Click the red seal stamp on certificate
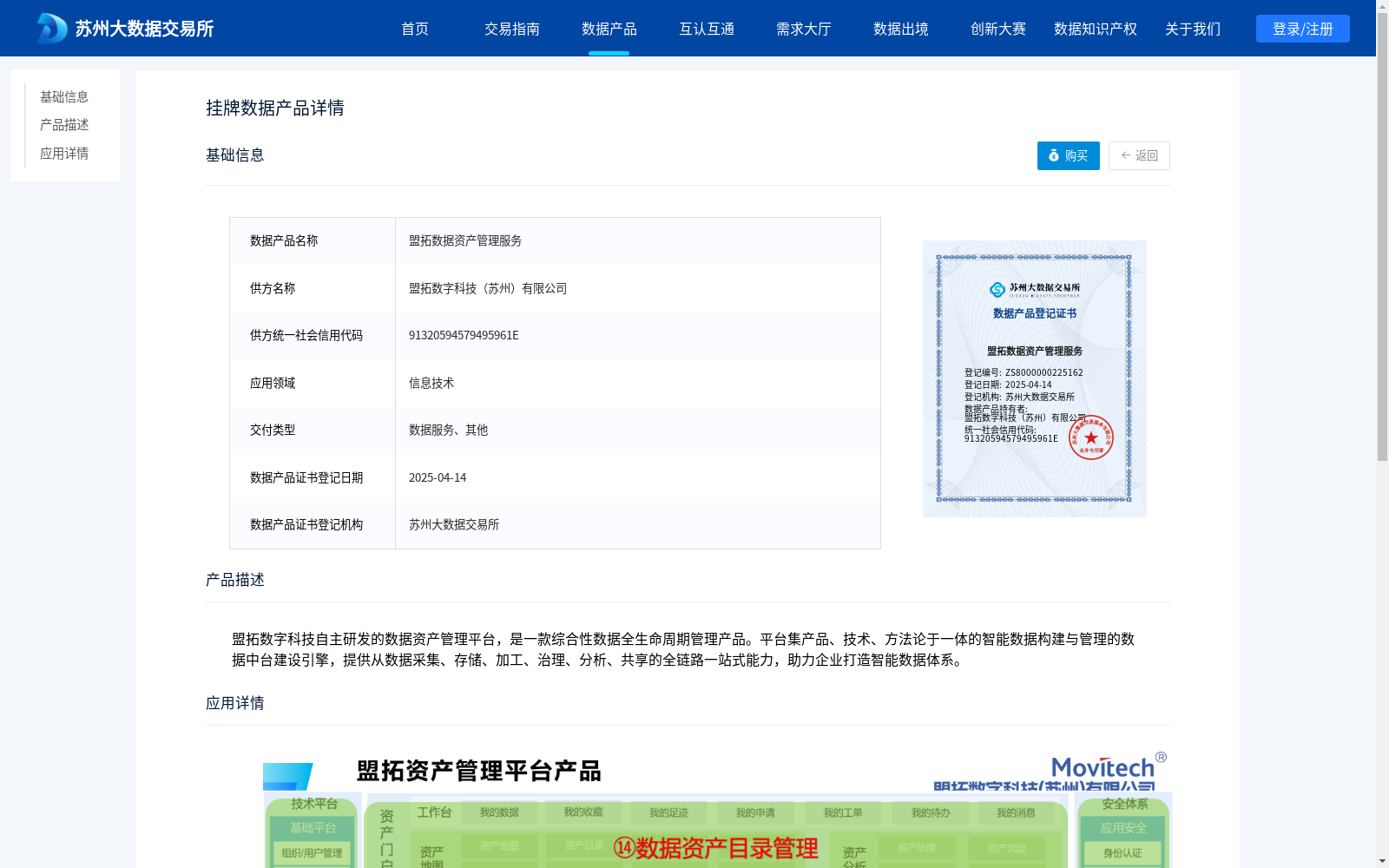The width and height of the screenshot is (1389, 868). [x=1091, y=437]
